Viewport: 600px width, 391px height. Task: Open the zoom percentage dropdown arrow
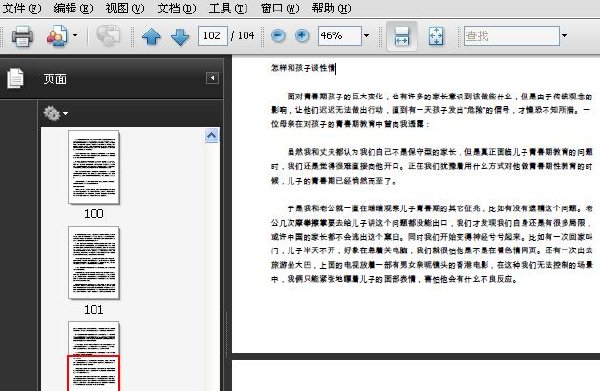pyautogui.click(x=367, y=36)
